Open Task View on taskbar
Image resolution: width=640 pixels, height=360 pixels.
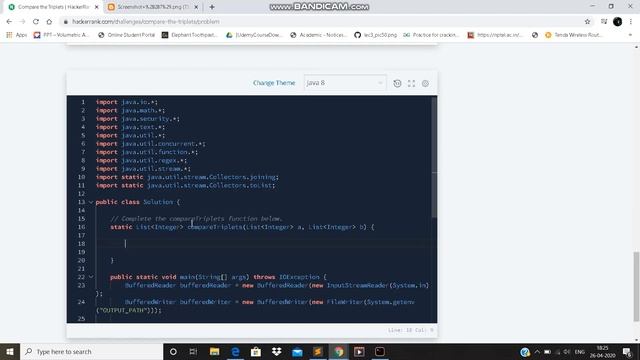coord(193,351)
